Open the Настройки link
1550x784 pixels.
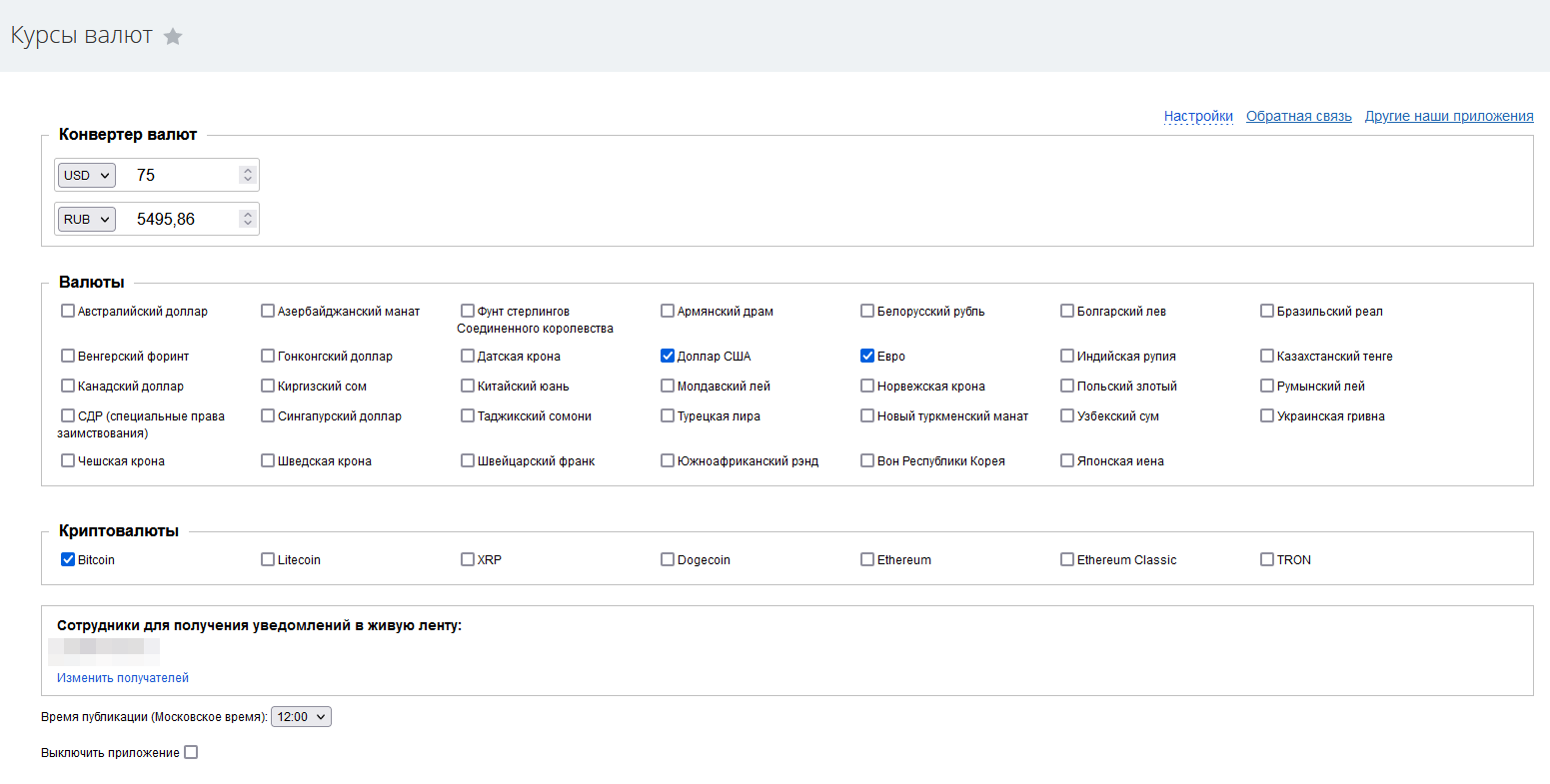tap(1198, 116)
